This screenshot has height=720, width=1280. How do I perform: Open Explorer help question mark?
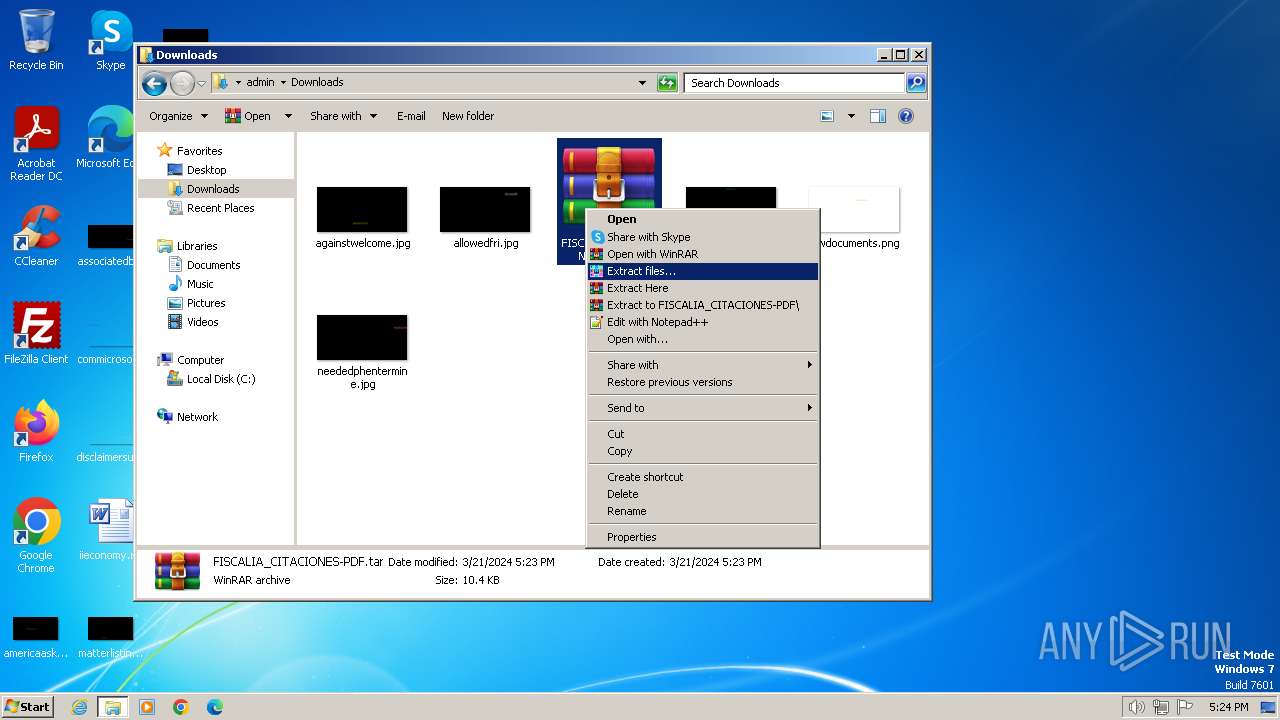[x=906, y=116]
